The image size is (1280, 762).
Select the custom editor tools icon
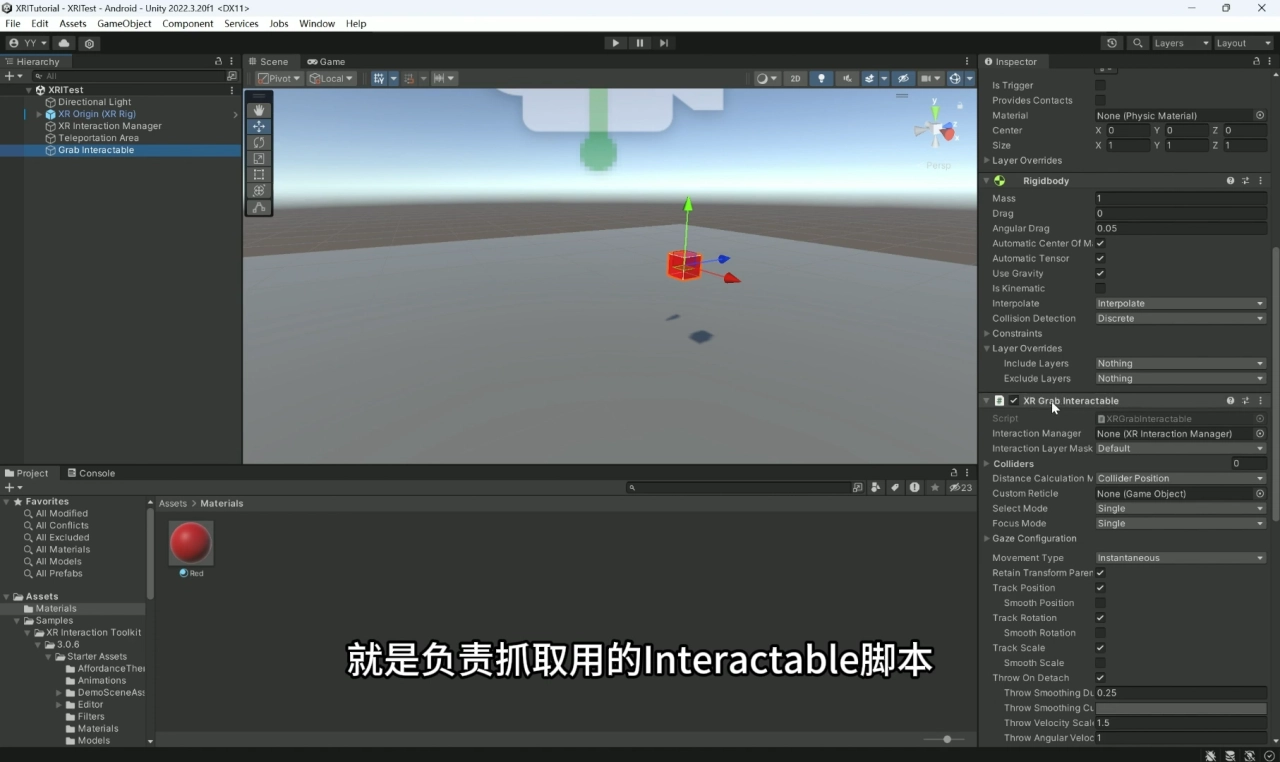pos(259,207)
